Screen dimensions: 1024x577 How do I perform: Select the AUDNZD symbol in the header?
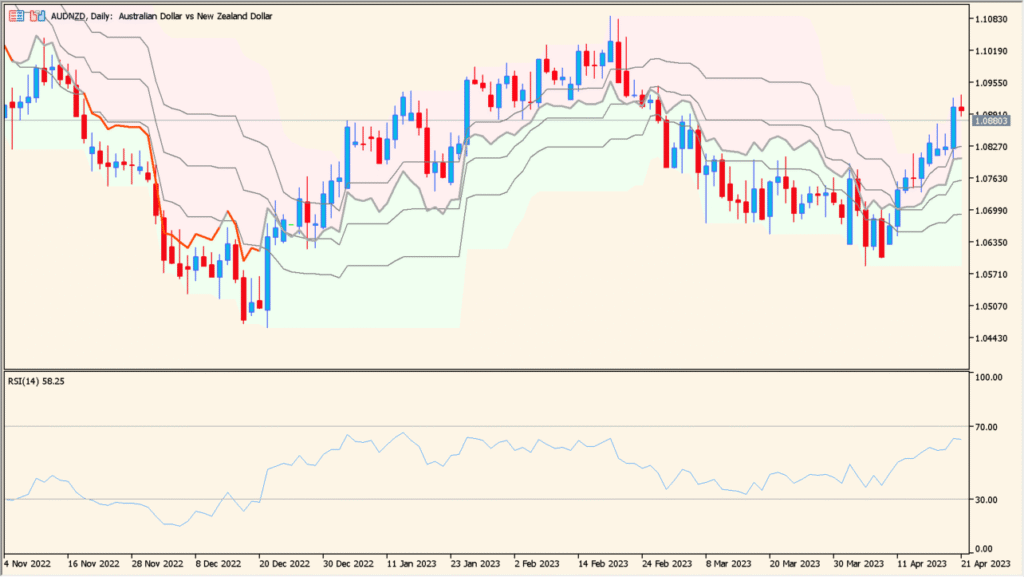(67, 16)
